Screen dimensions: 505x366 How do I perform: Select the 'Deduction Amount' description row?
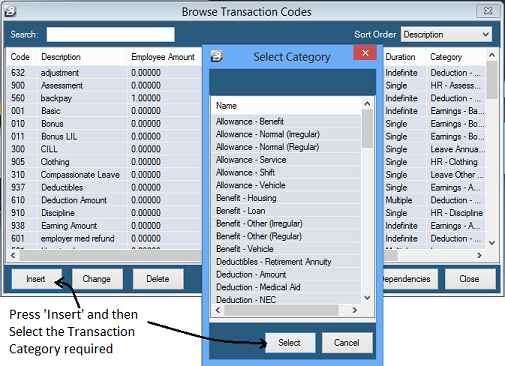[x=104, y=200]
